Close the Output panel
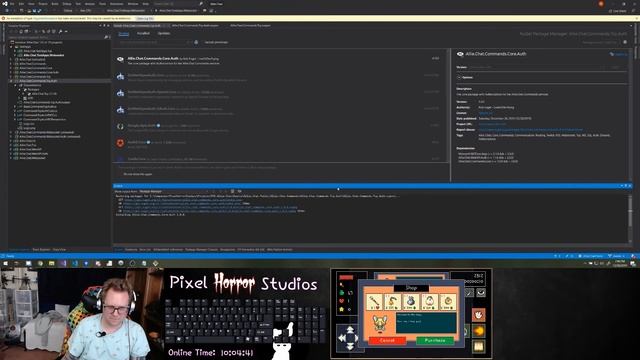 [630, 186]
